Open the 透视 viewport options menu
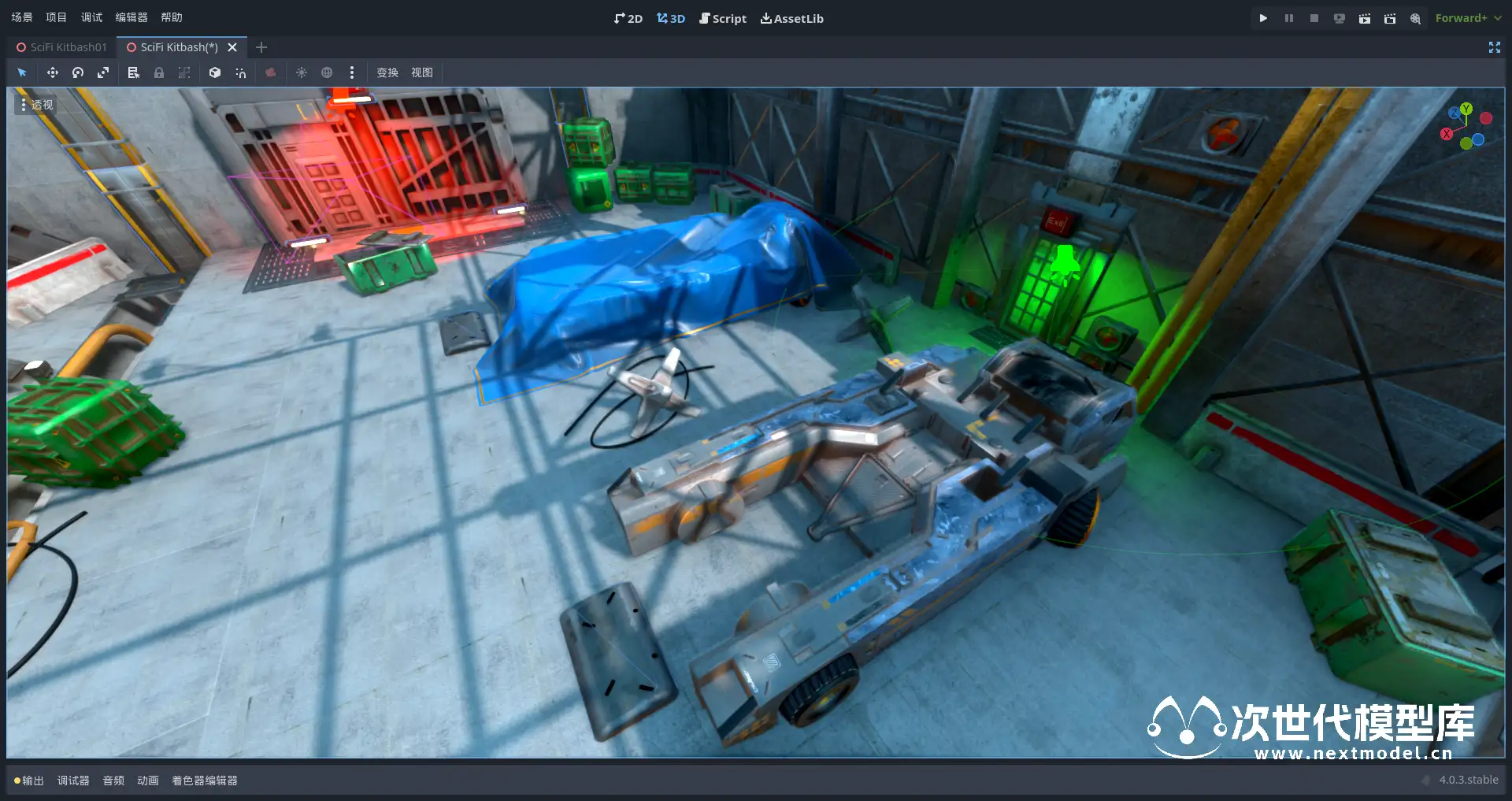Screen dimensions: 1512x801 (36, 105)
